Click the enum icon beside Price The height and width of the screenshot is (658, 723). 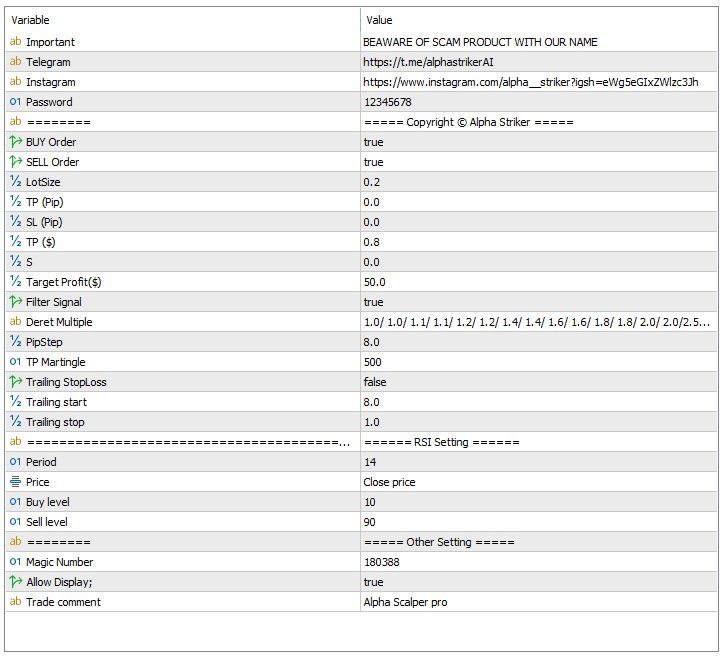(x=16, y=482)
